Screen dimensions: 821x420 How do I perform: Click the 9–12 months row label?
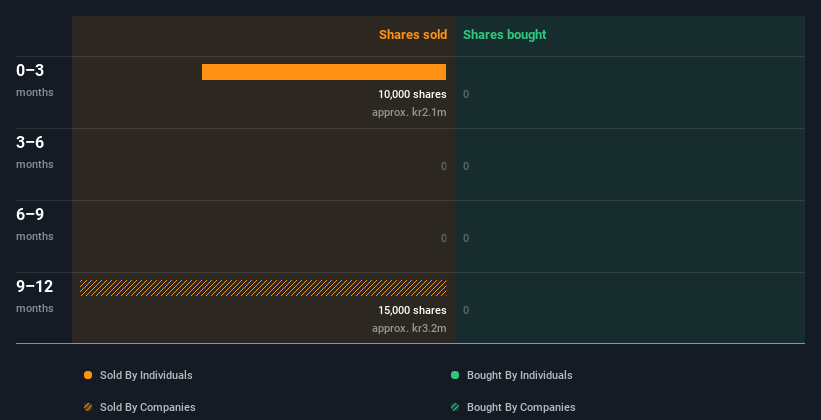35,296
